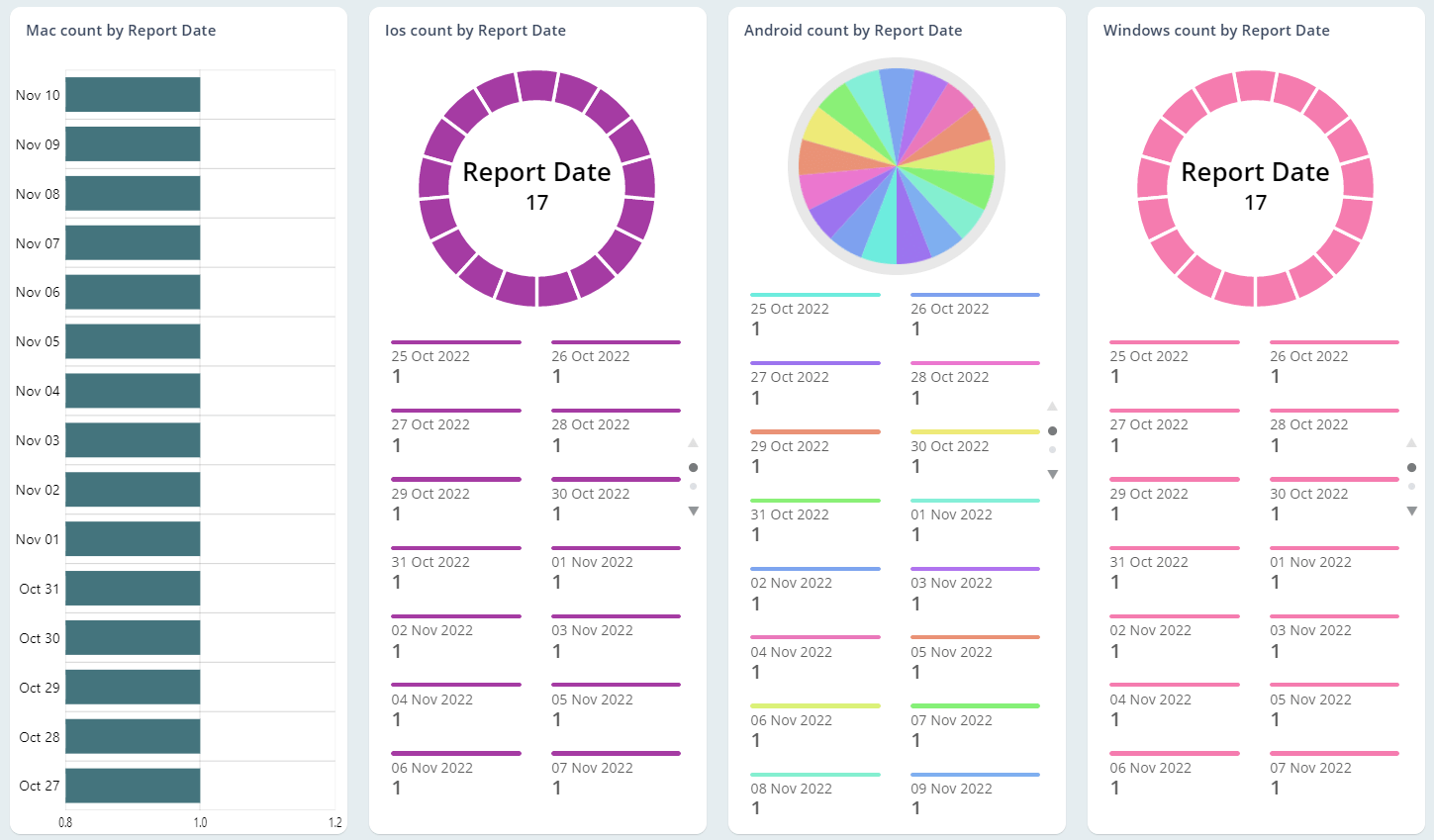Click the yellow swatch above 30 Oct 2022 in Android legend
The height and width of the screenshot is (840, 1434).
click(x=974, y=431)
